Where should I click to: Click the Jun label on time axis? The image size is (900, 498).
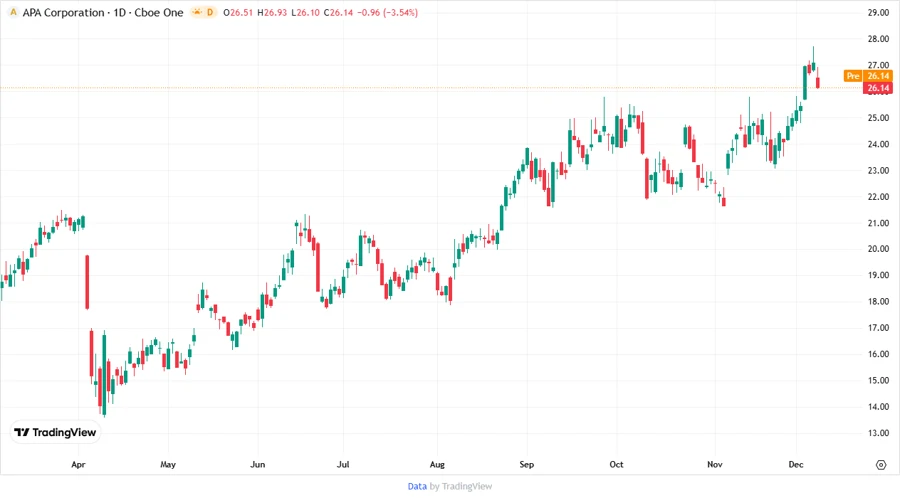tap(258, 465)
